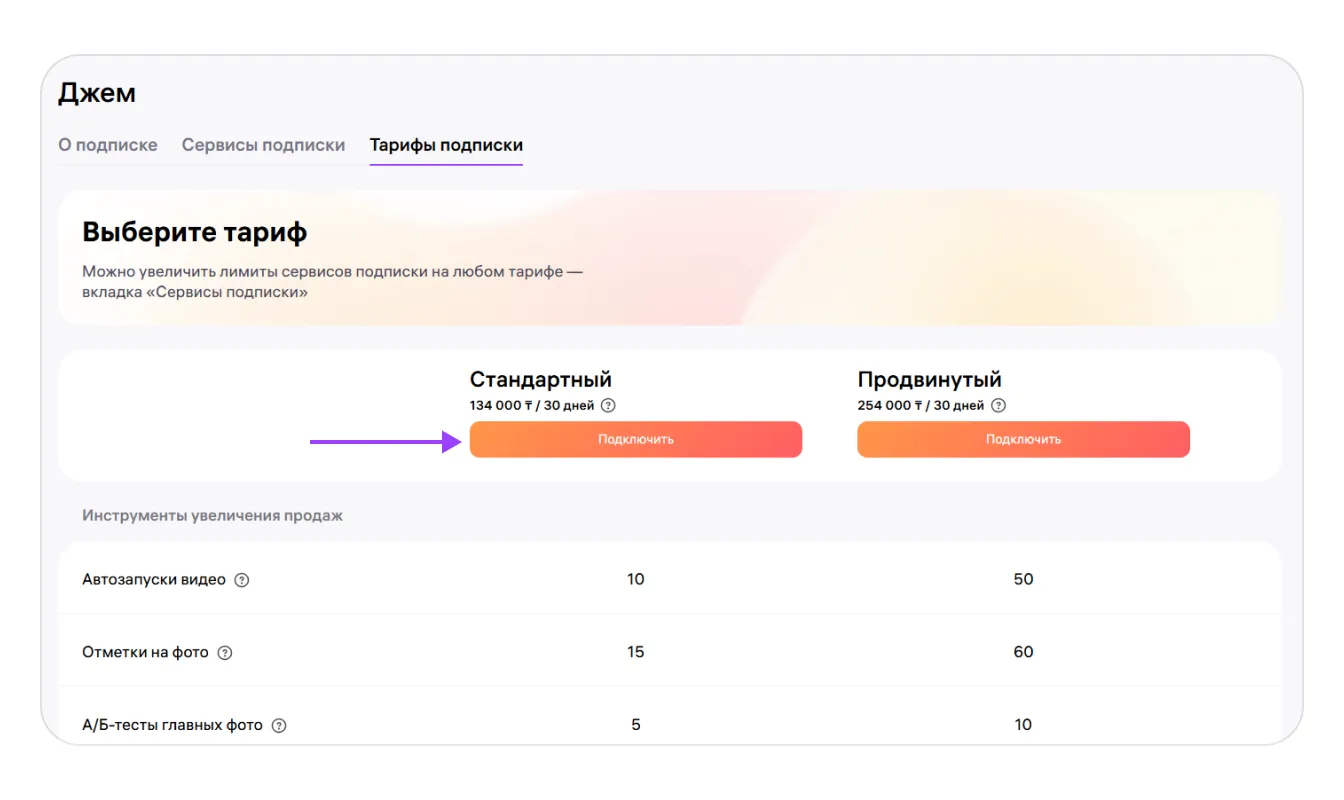Click the 134 000 ₸ / 30 дней price
This screenshot has width=1344, height=800.
click(x=532, y=406)
